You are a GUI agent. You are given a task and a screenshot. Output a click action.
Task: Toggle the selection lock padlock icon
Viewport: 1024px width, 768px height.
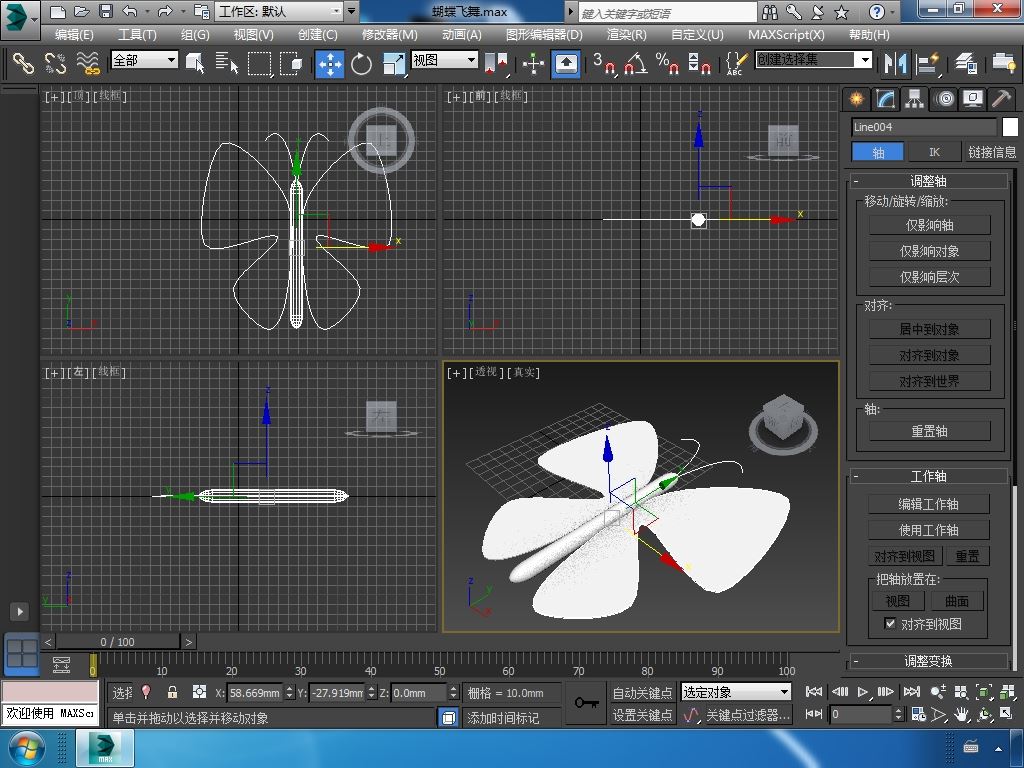[x=172, y=692]
